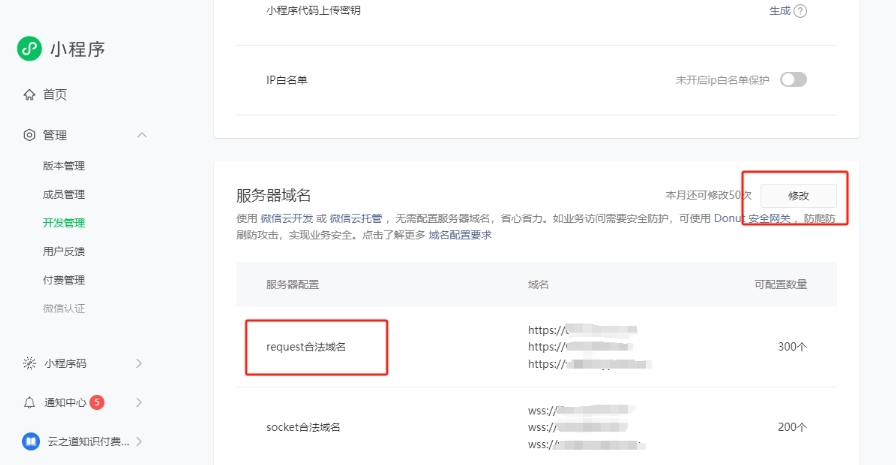Open the 微信云托管 link
The width and height of the screenshot is (896, 465).
point(356,219)
